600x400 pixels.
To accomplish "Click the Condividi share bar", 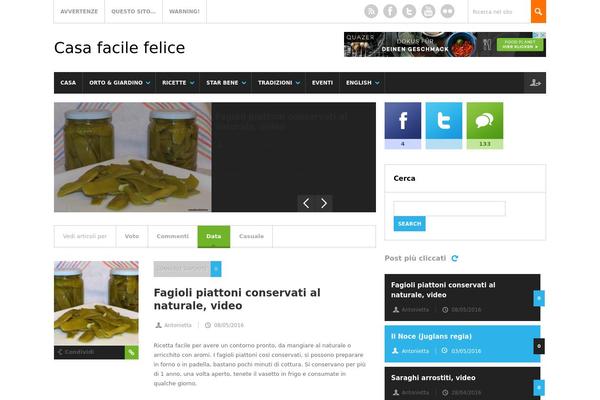I will [89, 353].
